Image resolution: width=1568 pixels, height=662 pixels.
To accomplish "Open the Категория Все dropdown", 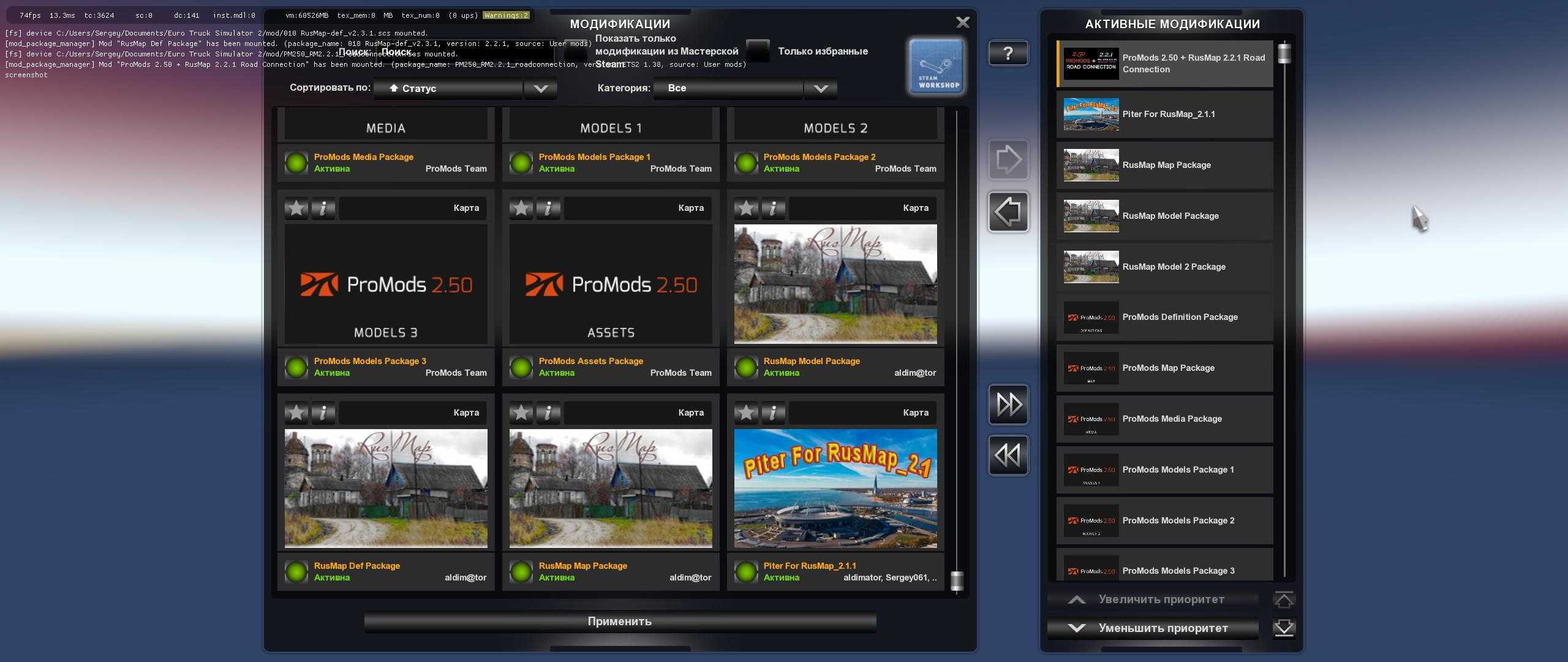I will (728, 88).
